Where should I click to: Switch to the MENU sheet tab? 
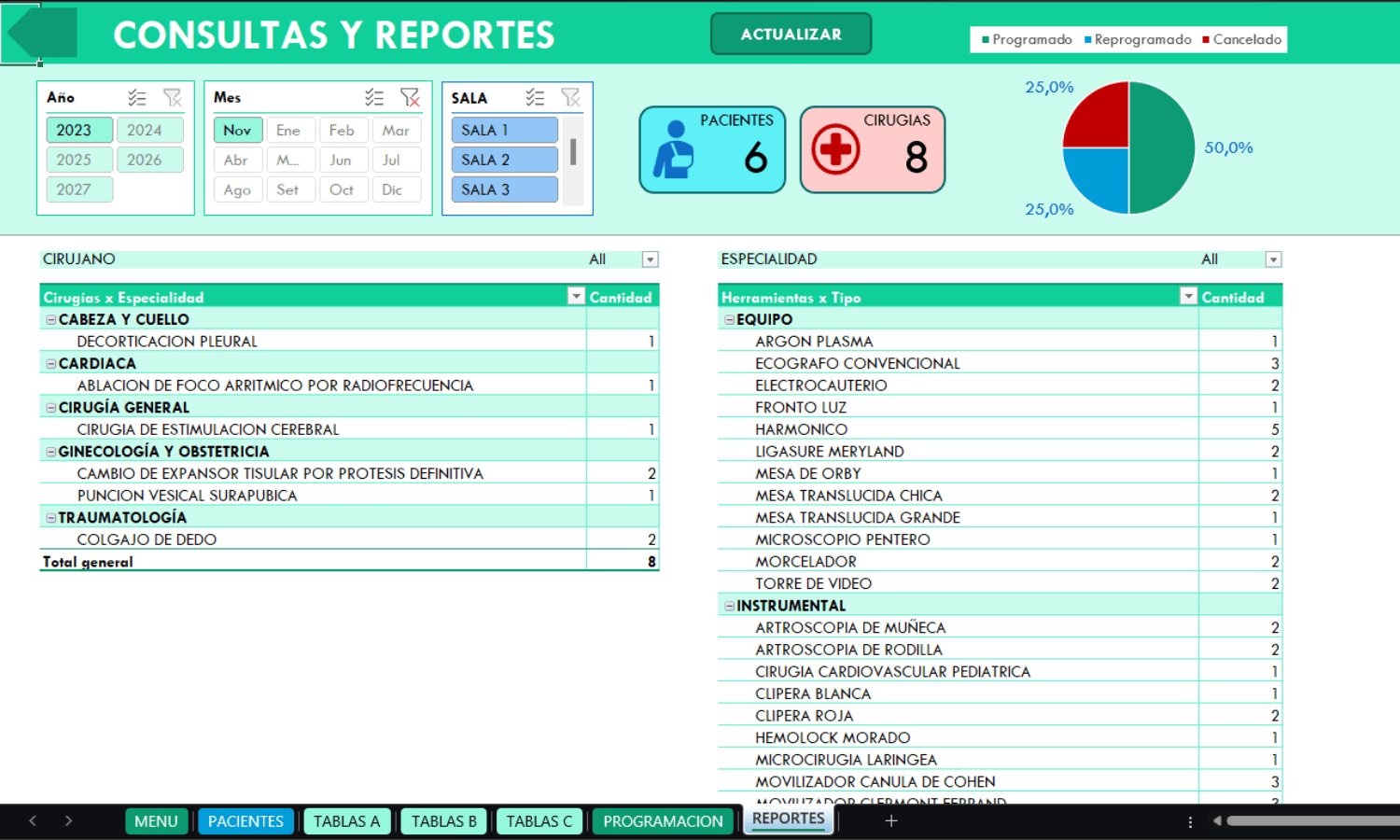[156, 821]
